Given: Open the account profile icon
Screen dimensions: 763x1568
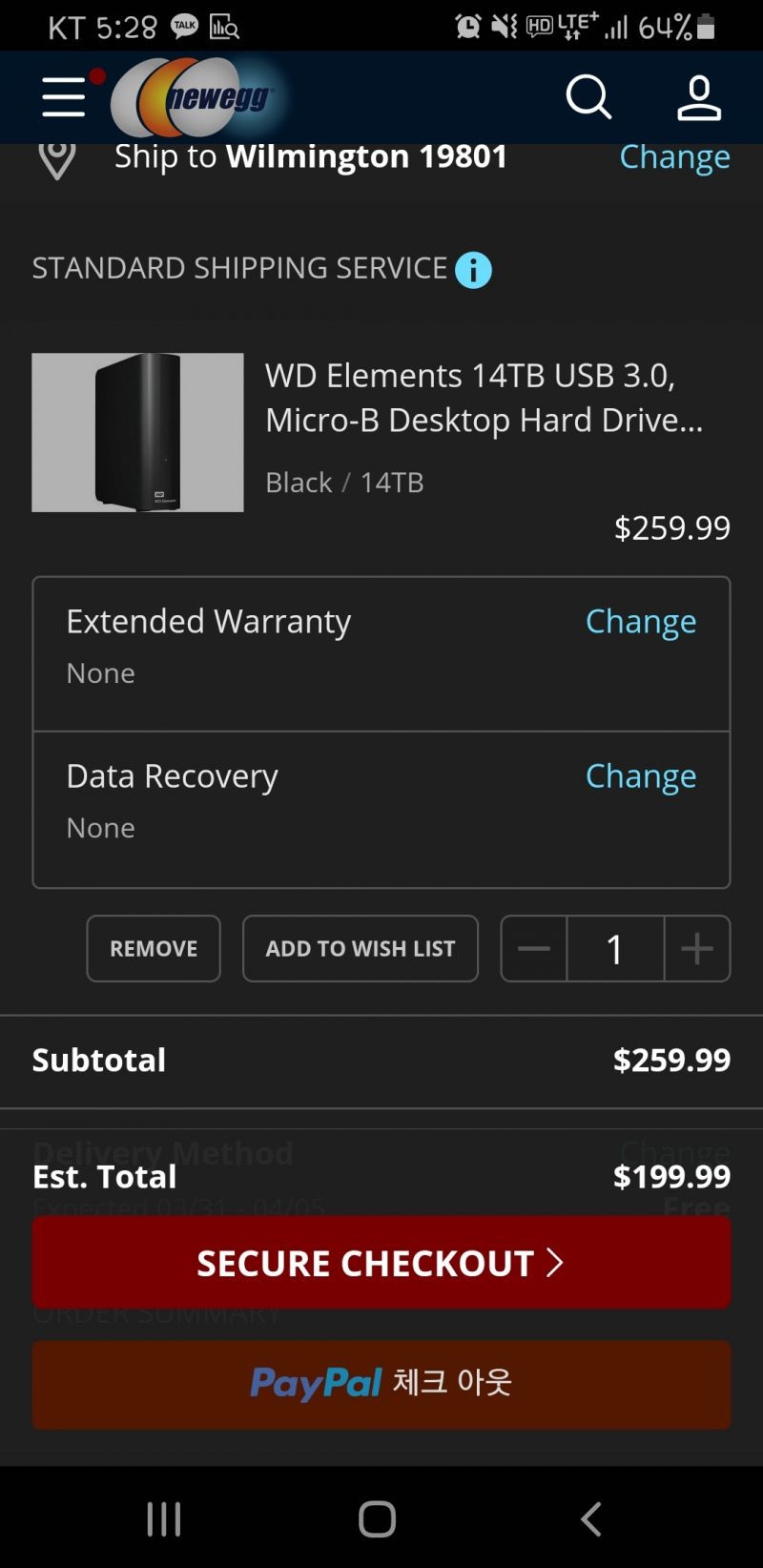Looking at the screenshot, I should click(699, 97).
